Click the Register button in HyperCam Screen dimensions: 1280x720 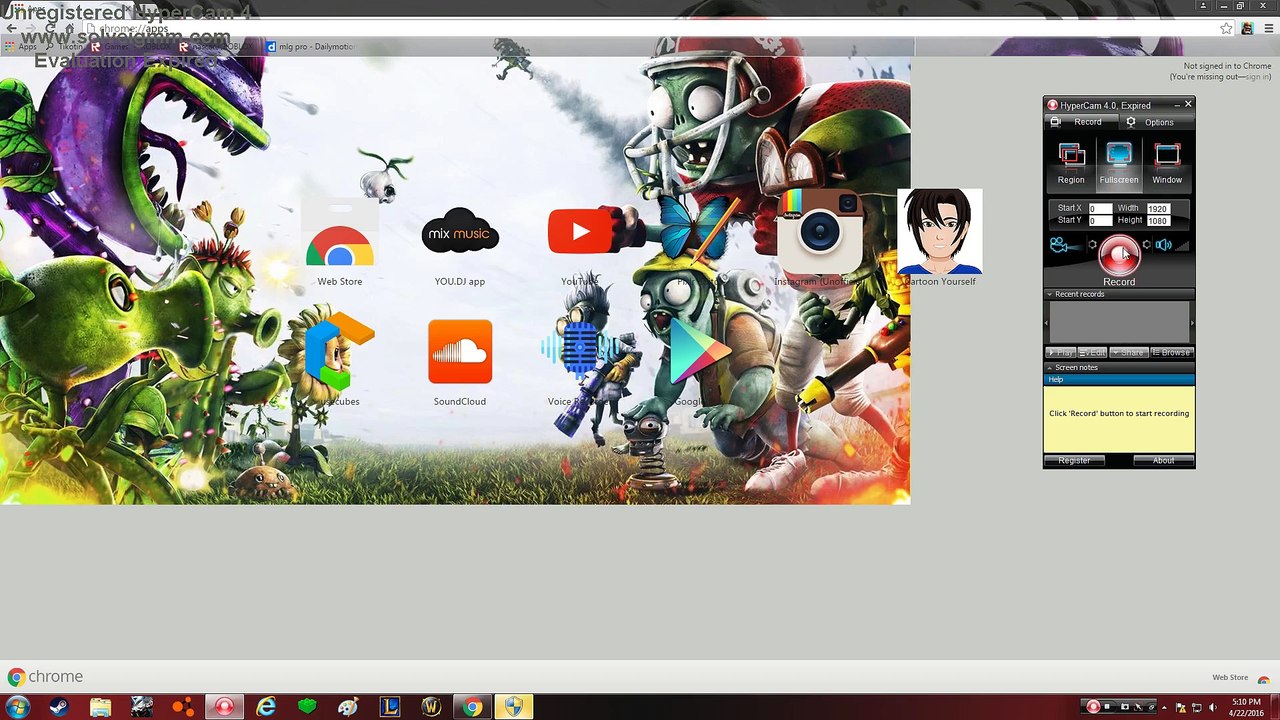pos(1075,461)
